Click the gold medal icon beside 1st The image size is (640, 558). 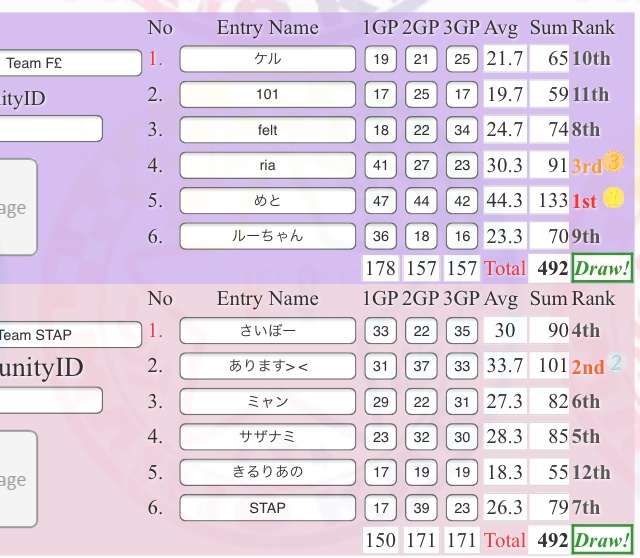tap(614, 198)
